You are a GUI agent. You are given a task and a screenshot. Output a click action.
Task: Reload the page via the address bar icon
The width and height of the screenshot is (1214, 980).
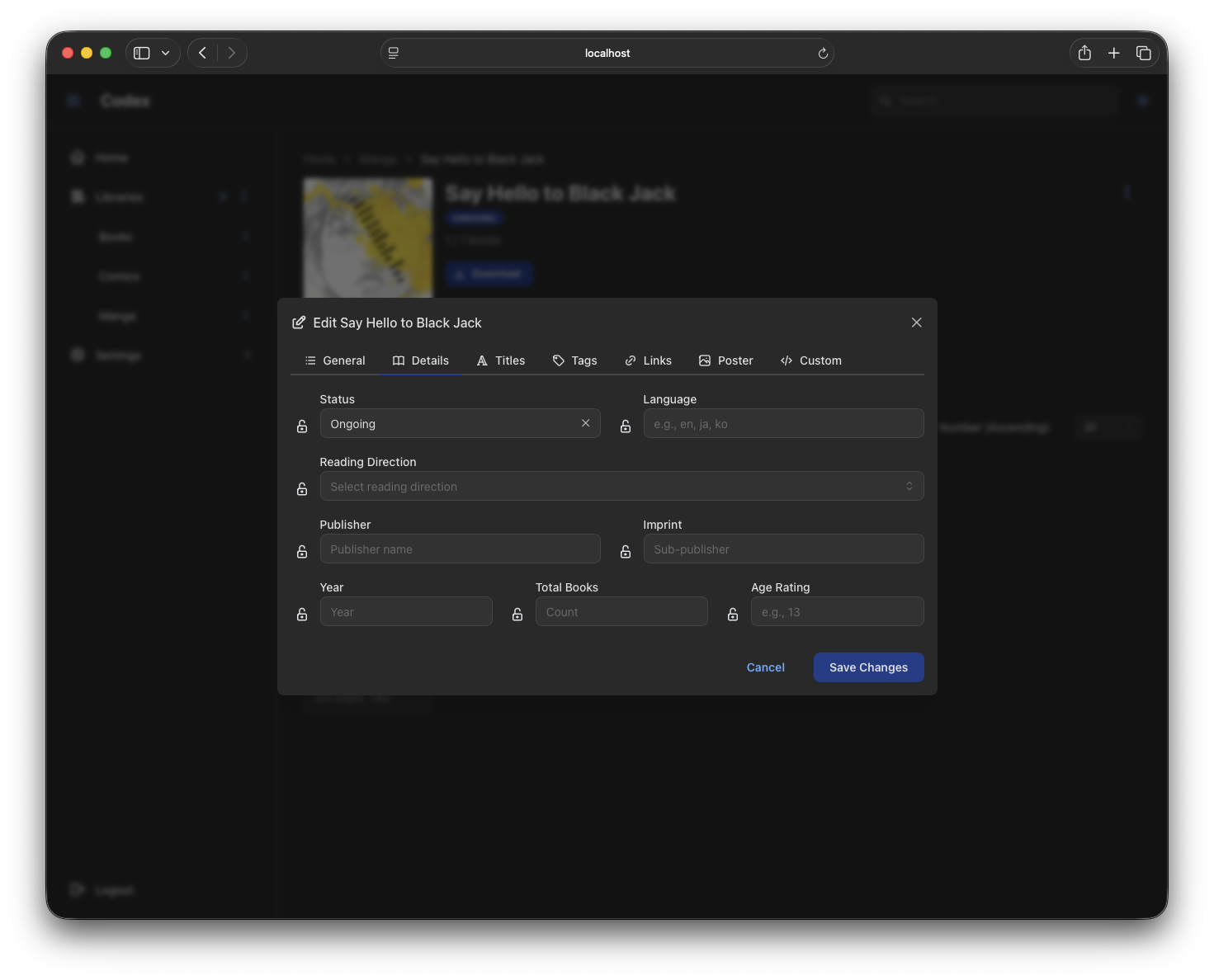pos(822,53)
